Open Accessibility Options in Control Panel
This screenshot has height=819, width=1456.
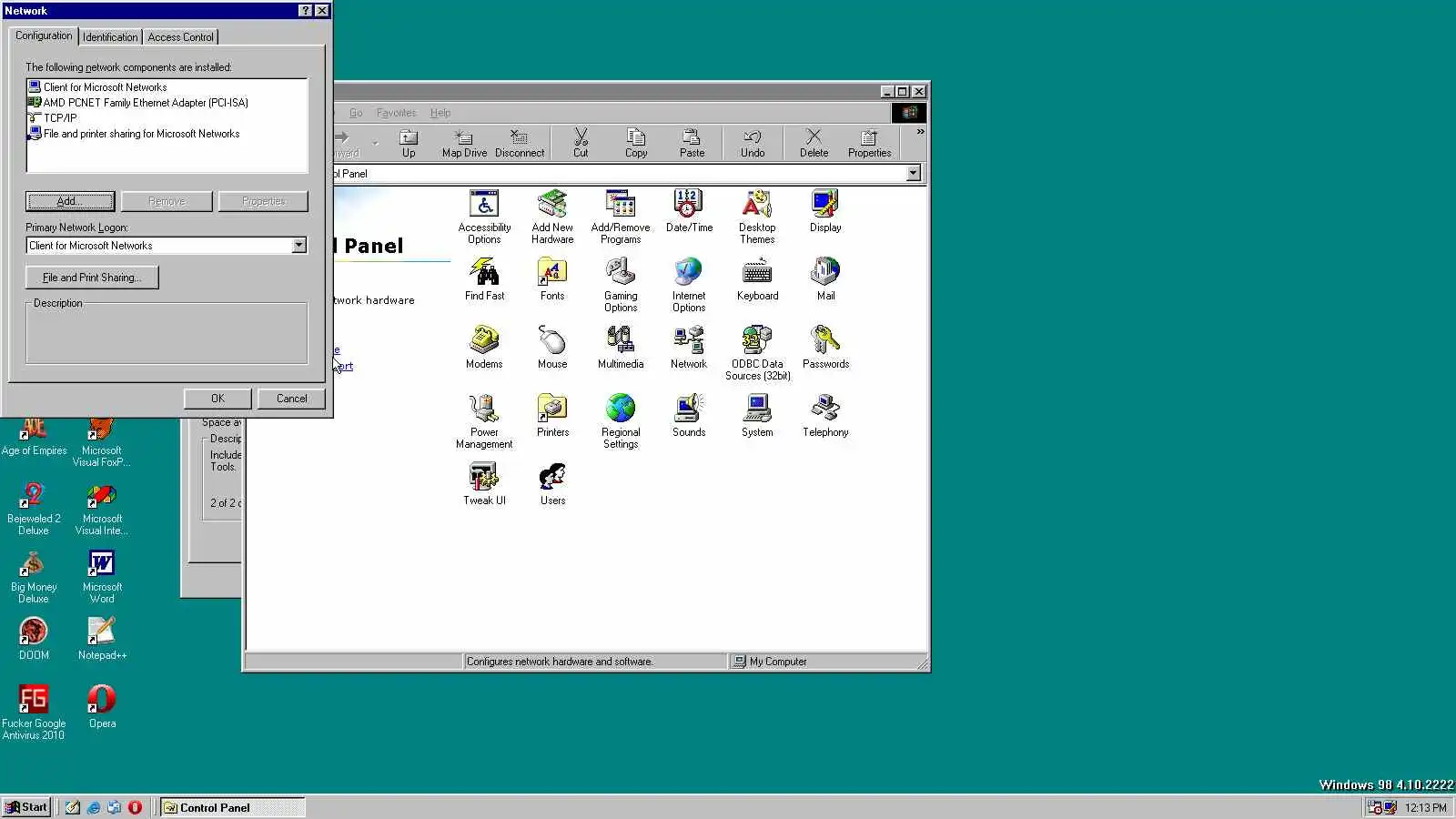(x=484, y=217)
